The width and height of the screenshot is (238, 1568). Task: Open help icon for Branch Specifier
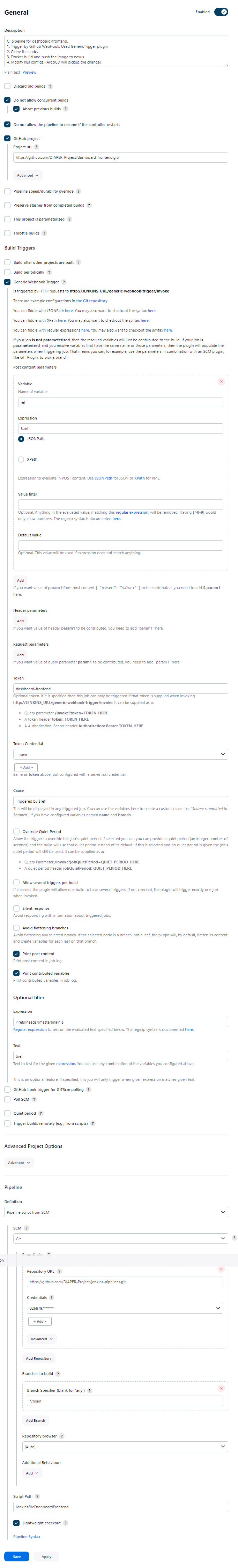pos(89,1390)
